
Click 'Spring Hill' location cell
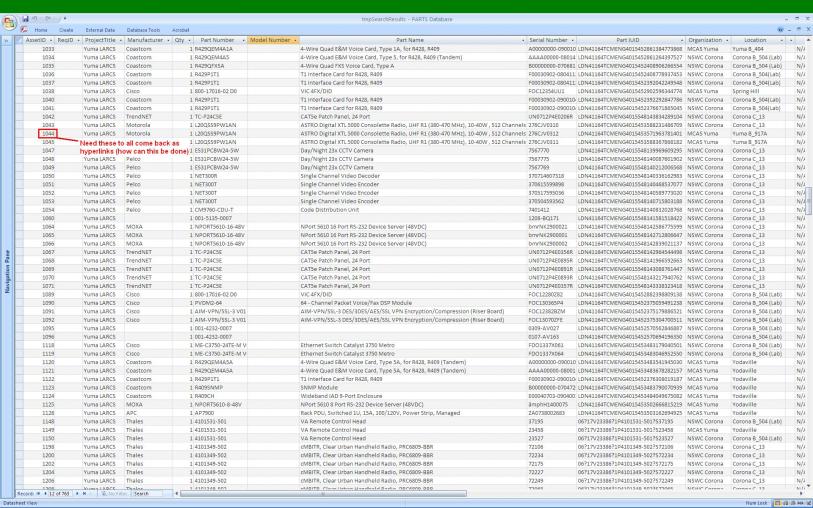pos(758,91)
